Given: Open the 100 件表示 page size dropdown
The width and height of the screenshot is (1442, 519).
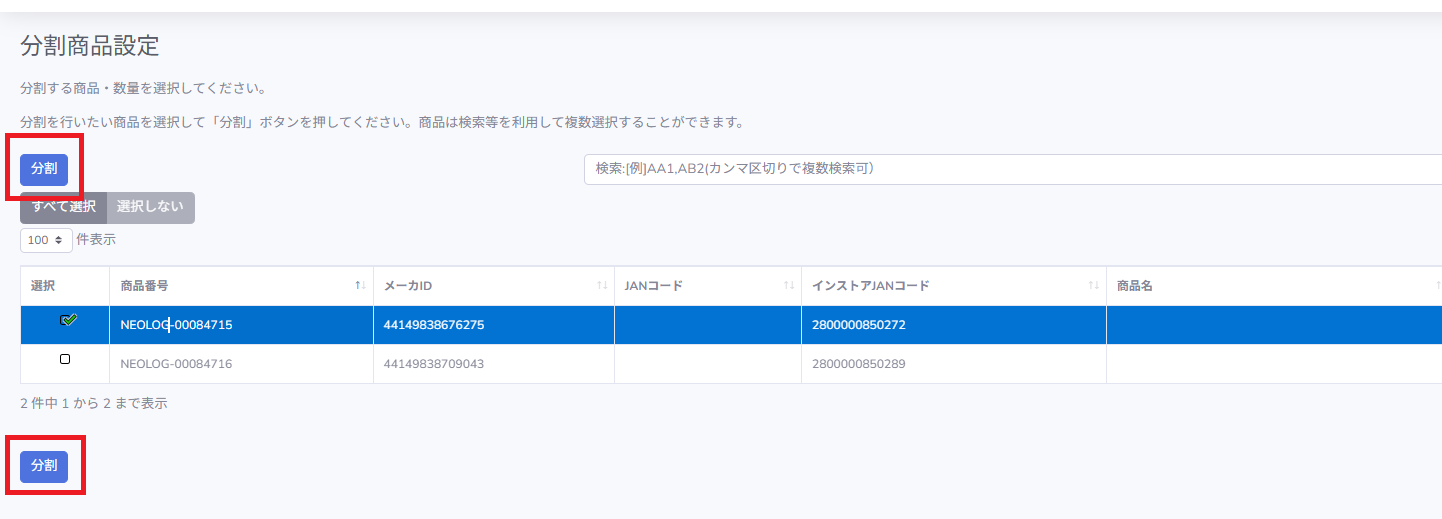Looking at the screenshot, I should tap(46, 240).
